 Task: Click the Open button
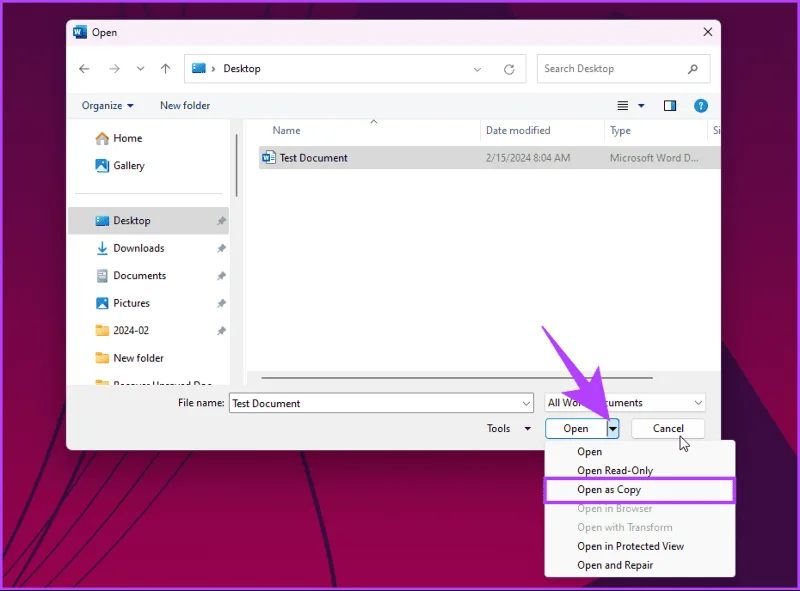[x=576, y=429]
